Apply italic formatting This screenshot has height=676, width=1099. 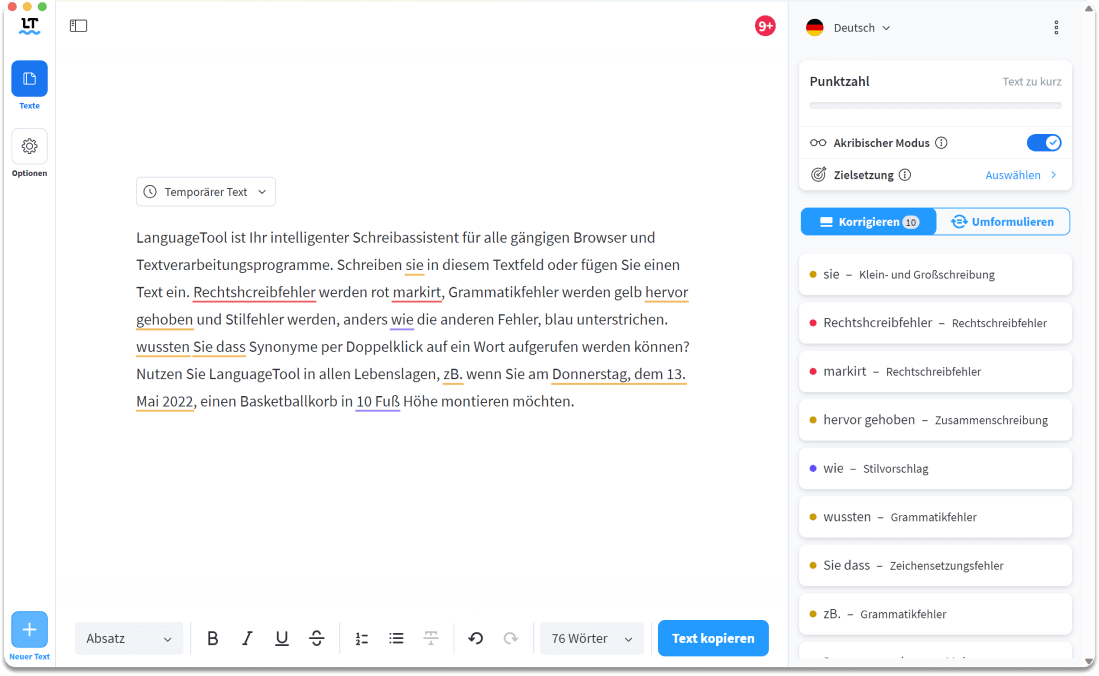coord(247,638)
